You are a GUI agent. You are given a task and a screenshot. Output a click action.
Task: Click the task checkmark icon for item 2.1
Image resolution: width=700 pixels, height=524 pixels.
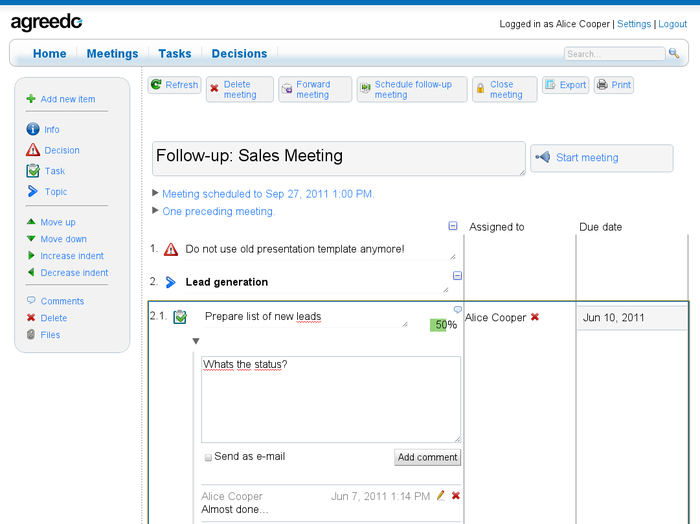[180, 317]
